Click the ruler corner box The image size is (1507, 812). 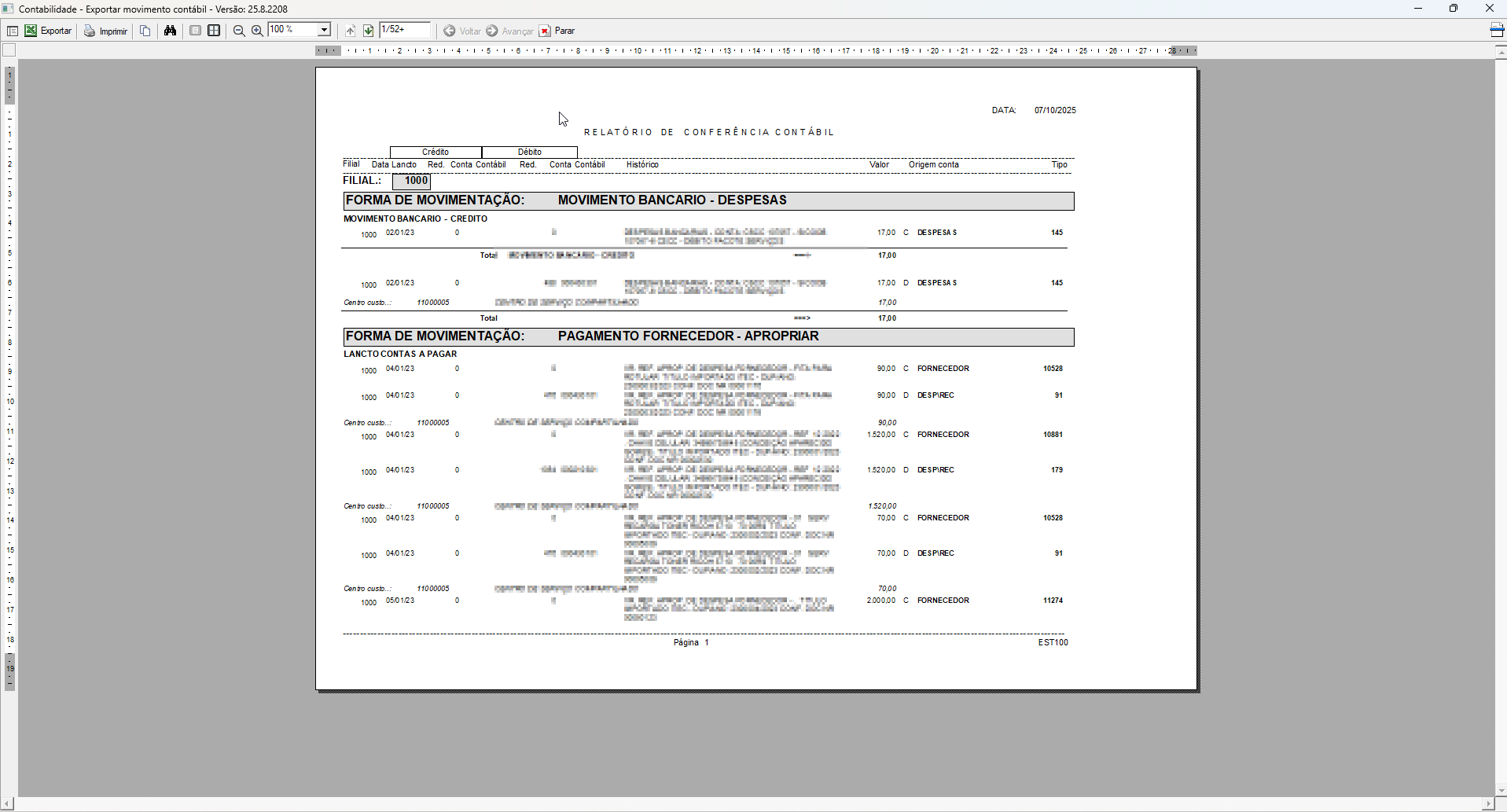(x=9, y=50)
